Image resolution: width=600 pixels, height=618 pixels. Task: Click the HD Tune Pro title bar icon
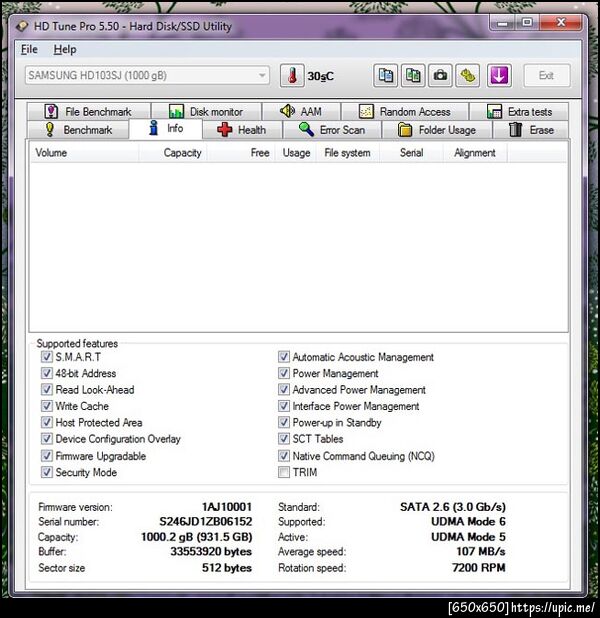tap(22, 26)
